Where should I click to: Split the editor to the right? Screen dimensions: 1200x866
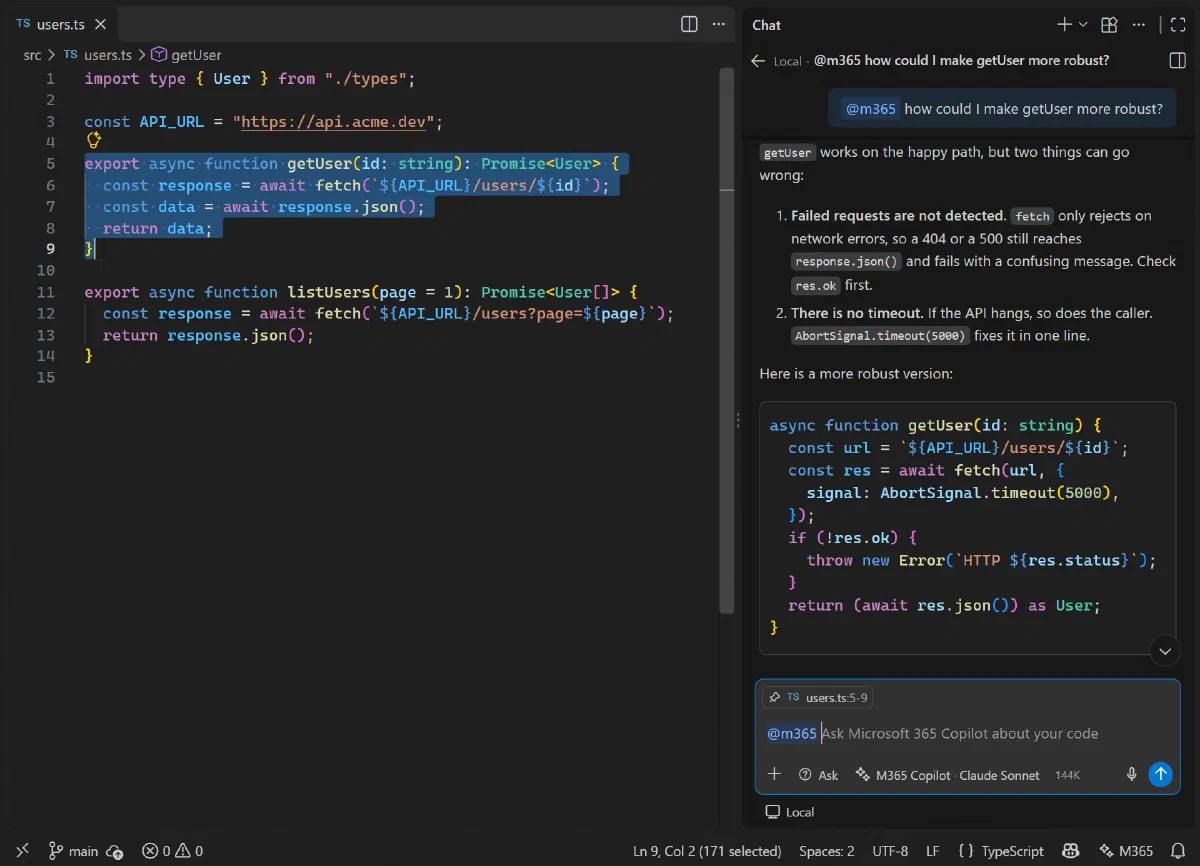(689, 24)
